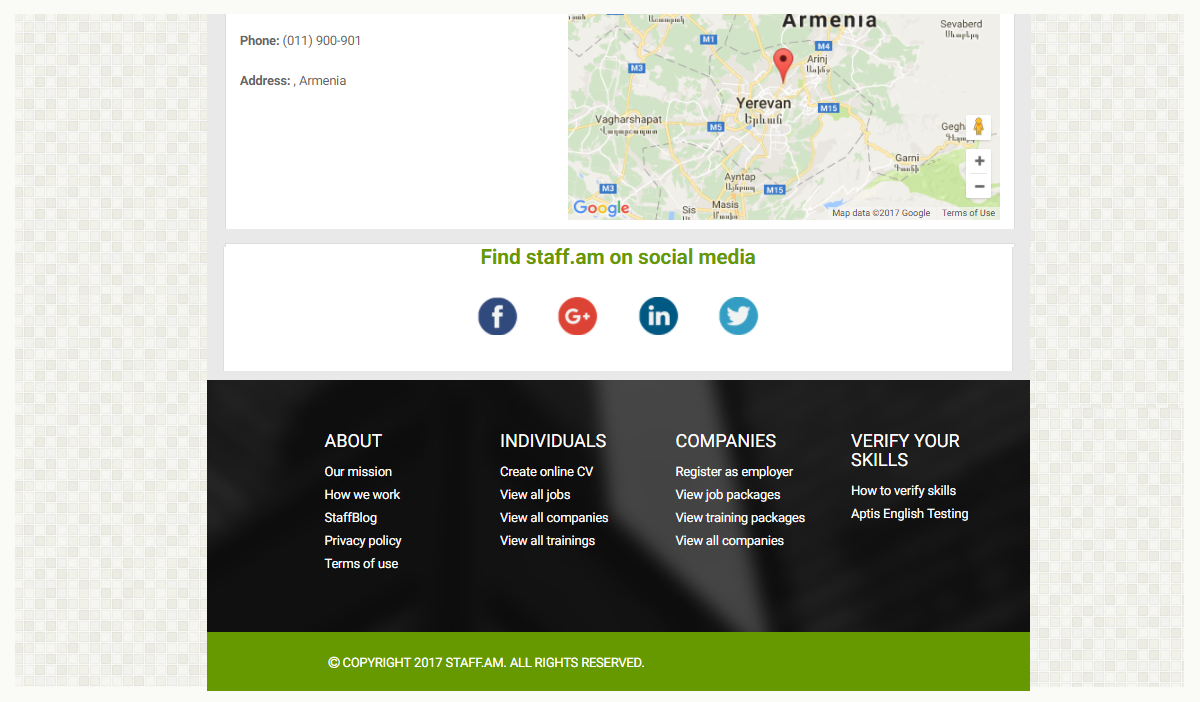Click the map zoom out minus button
Image resolution: width=1200 pixels, height=702 pixels.
click(x=979, y=187)
